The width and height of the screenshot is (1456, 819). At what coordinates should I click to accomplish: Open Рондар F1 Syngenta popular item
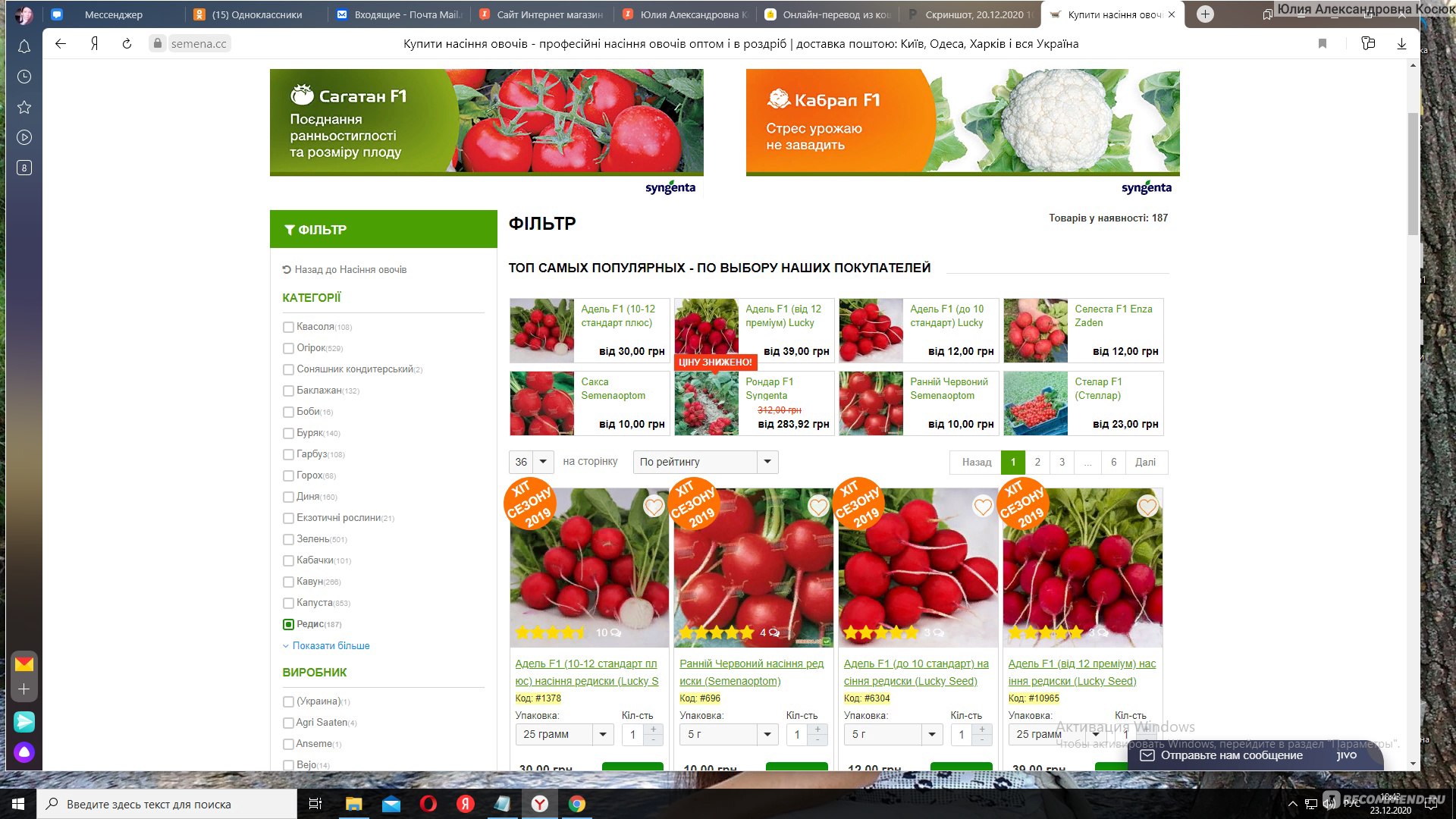point(755,403)
